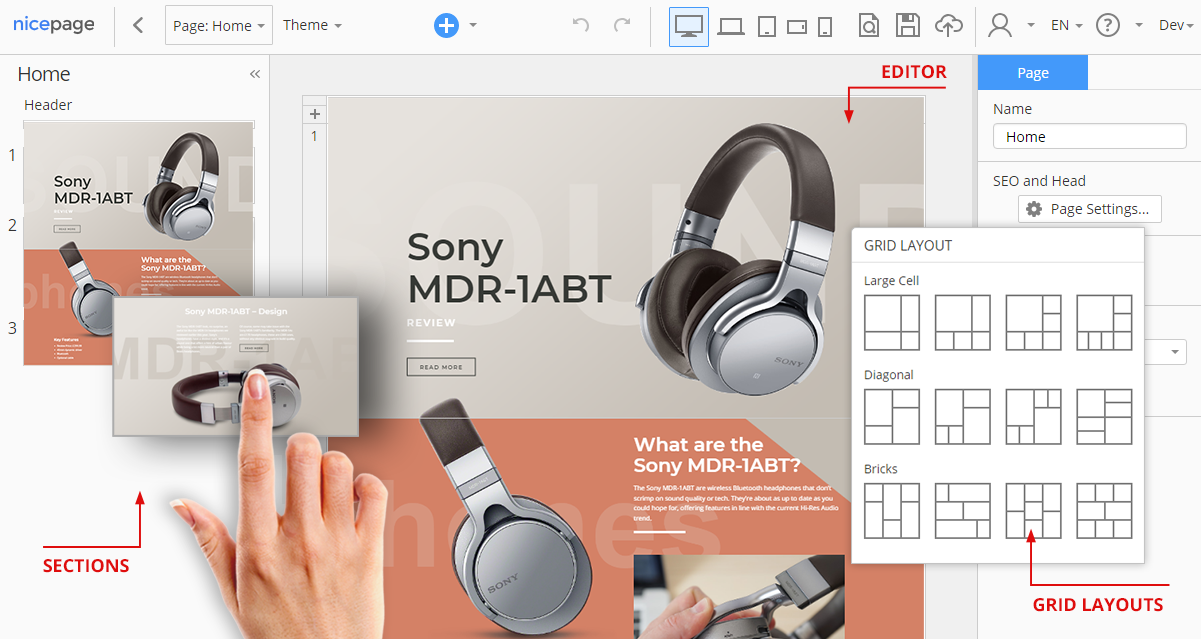Click the Home title in sections panel
The width and height of the screenshot is (1201, 639).
[x=44, y=74]
